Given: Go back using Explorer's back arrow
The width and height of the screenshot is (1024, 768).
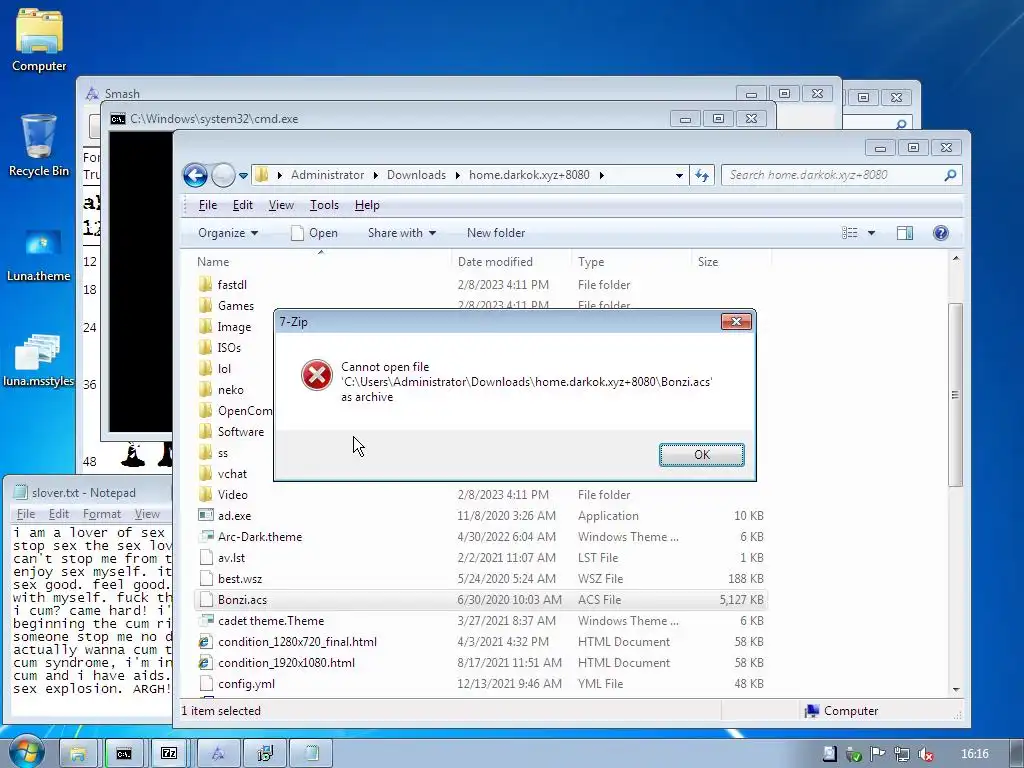Looking at the screenshot, I should click(x=195, y=175).
